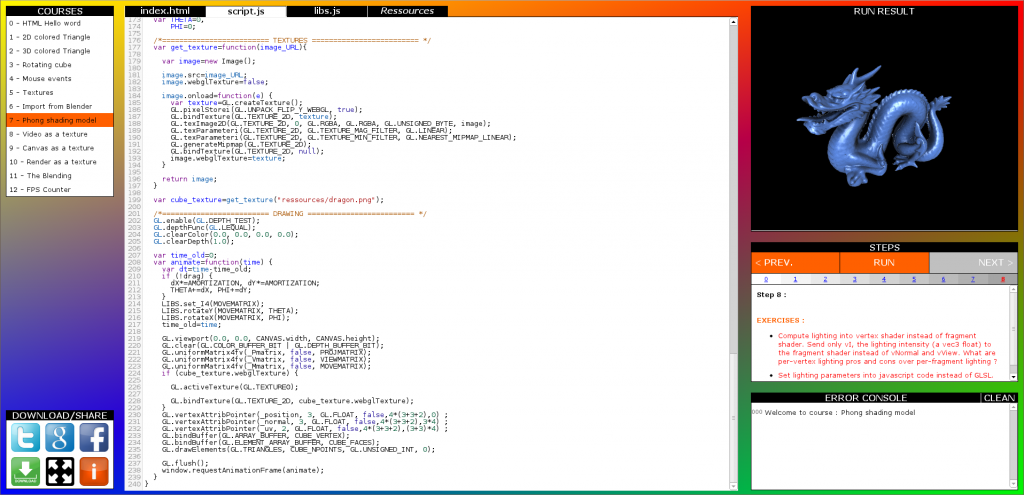Share via the Google icon
The height and width of the screenshot is (495, 1024).
coord(60,438)
